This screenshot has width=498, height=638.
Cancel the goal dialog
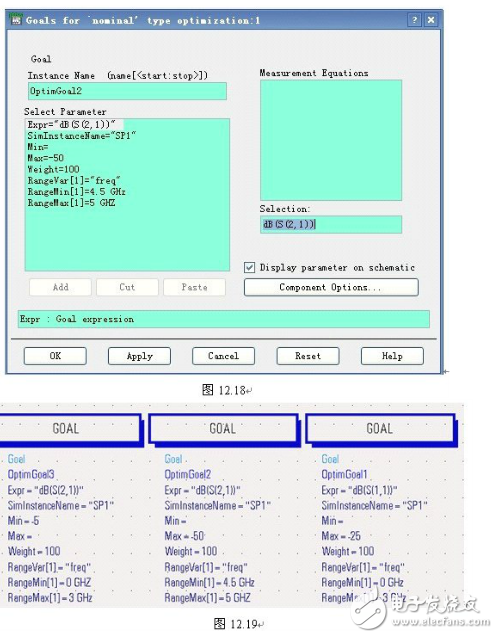coord(223,356)
